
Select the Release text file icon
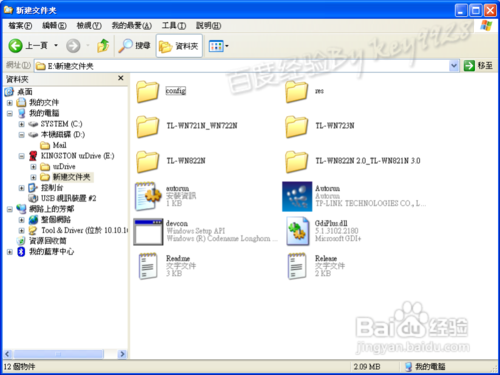(297, 266)
